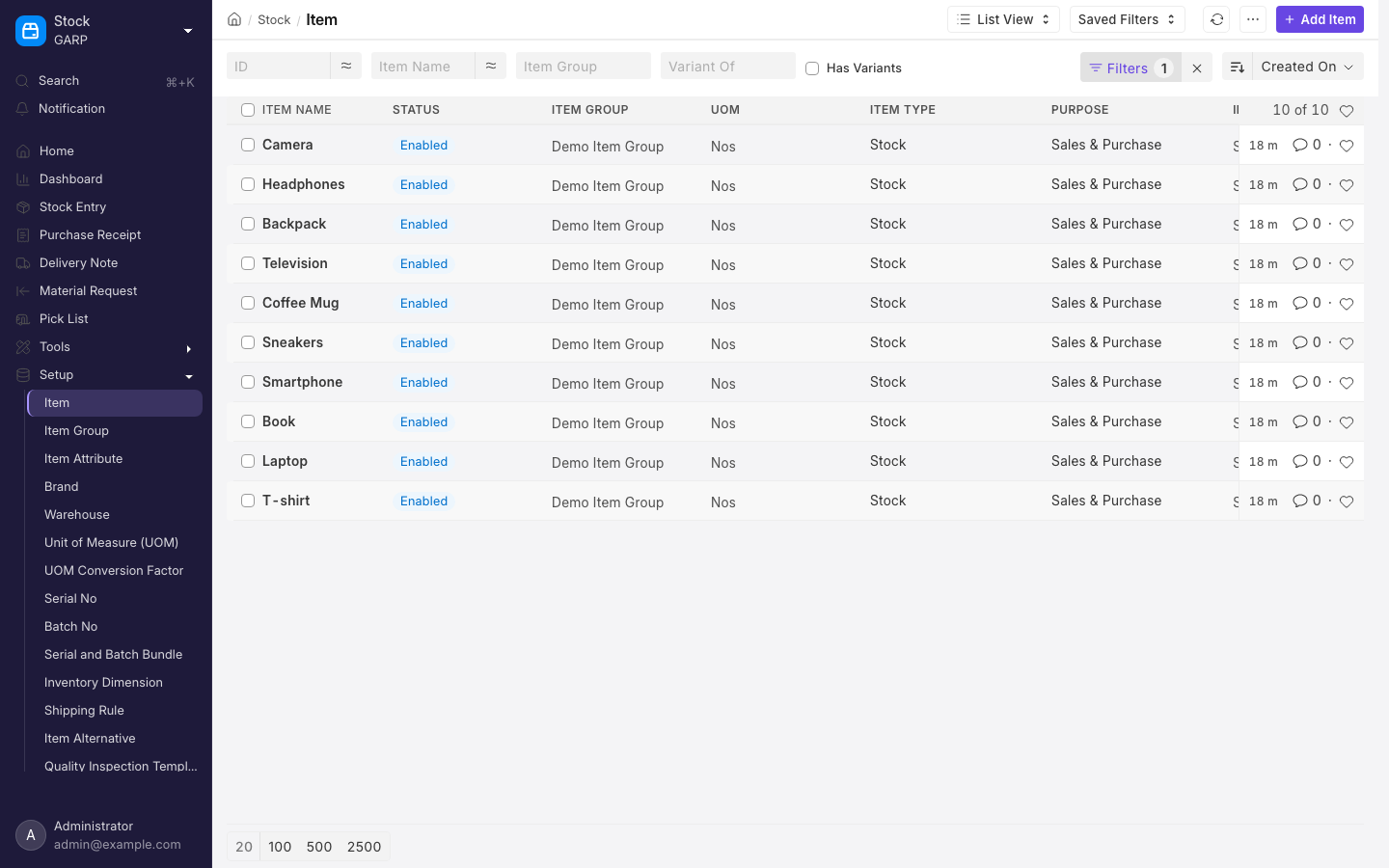Tick the Camera row checkbox
The width and height of the screenshot is (1389, 868).
[248, 145]
